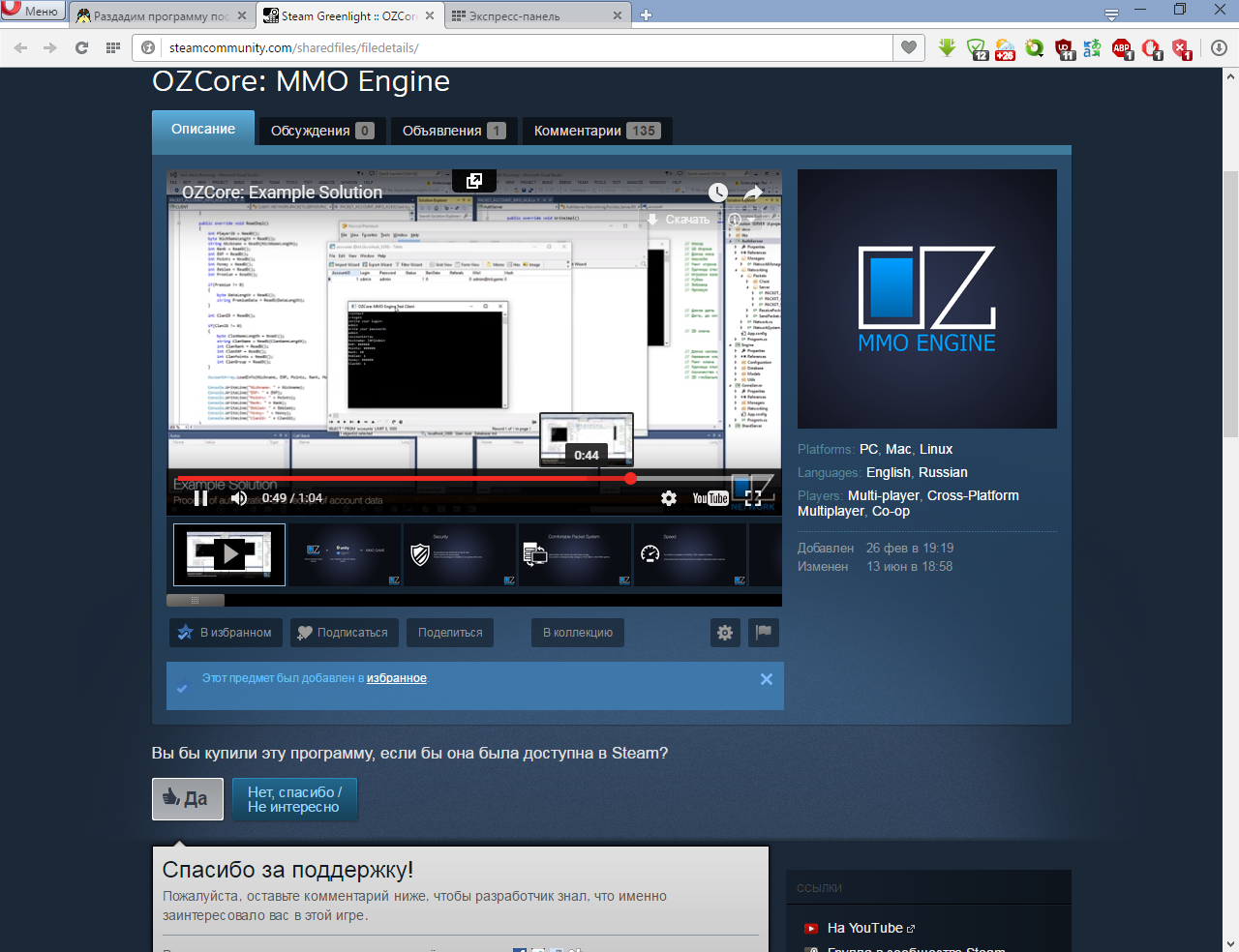The width and height of the screenshot is (1239, 952).
Task: Add page to bookmarks with heart icon
Action: (x=908, y=47)
